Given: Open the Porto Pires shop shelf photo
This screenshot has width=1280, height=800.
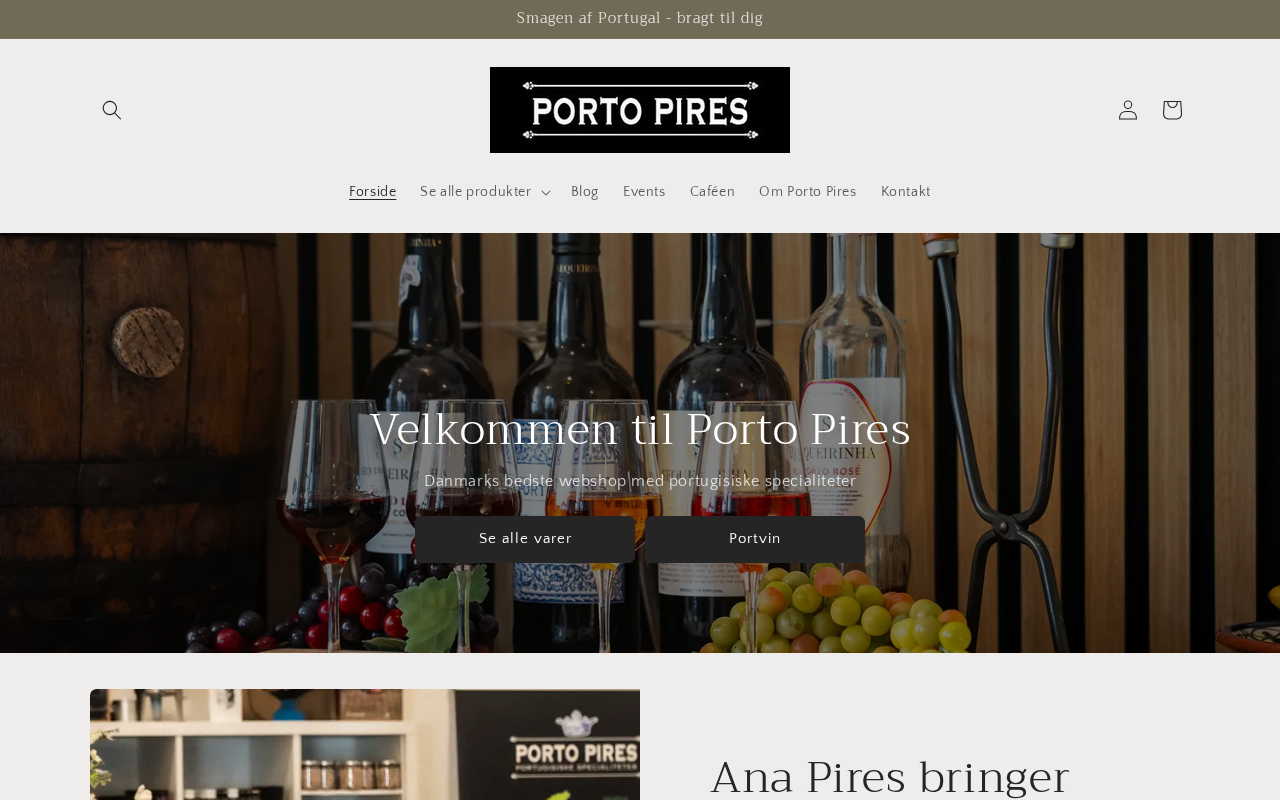Looking at the screenshot, I should (x=365, y=745).
